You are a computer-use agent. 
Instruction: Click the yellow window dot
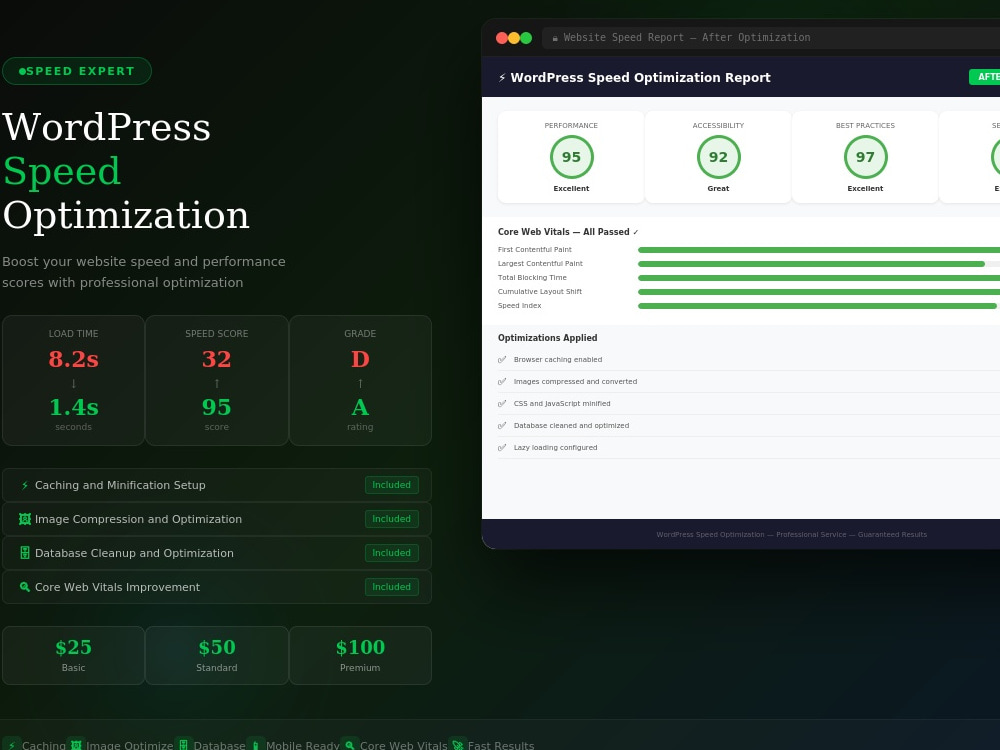pos(514,38)
